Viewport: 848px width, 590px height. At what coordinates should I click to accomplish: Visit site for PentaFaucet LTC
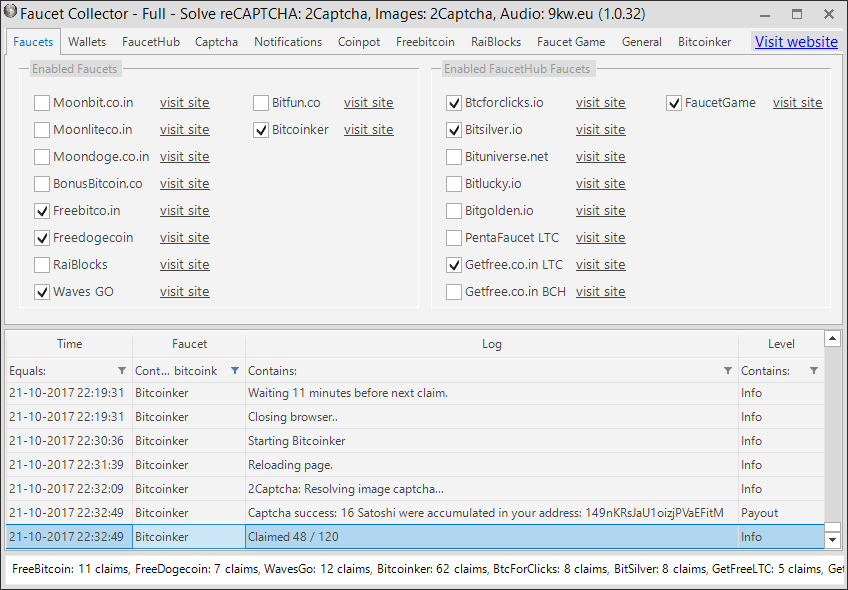click(x=600, y=238)
